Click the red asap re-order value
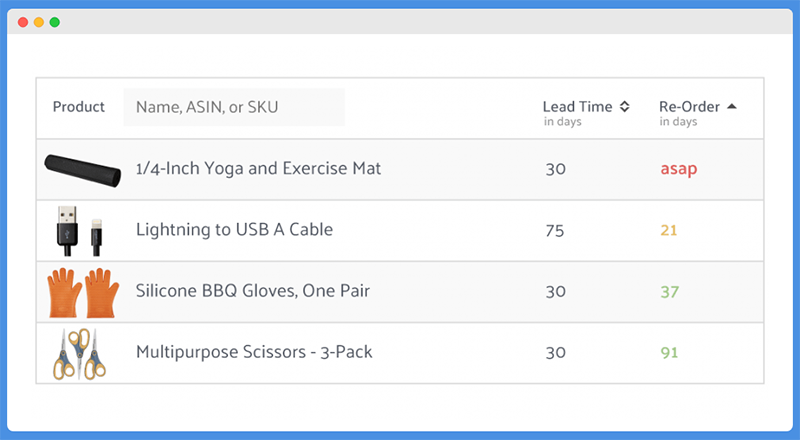This screenshot has width=800, height=440. [679, 169]
